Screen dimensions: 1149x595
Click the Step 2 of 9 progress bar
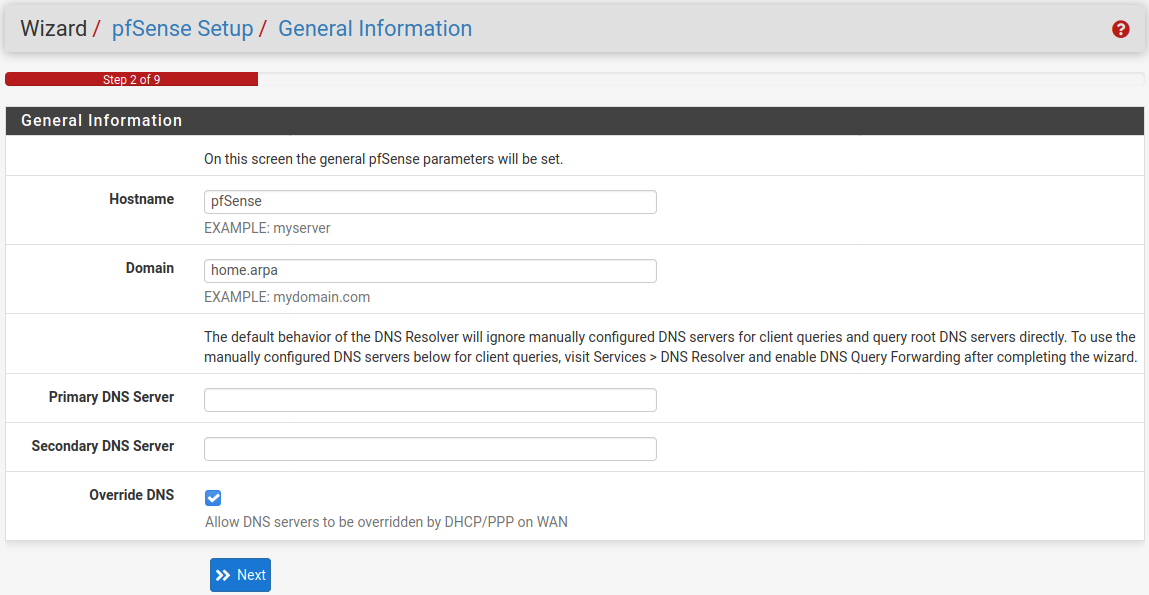(132, 78)
